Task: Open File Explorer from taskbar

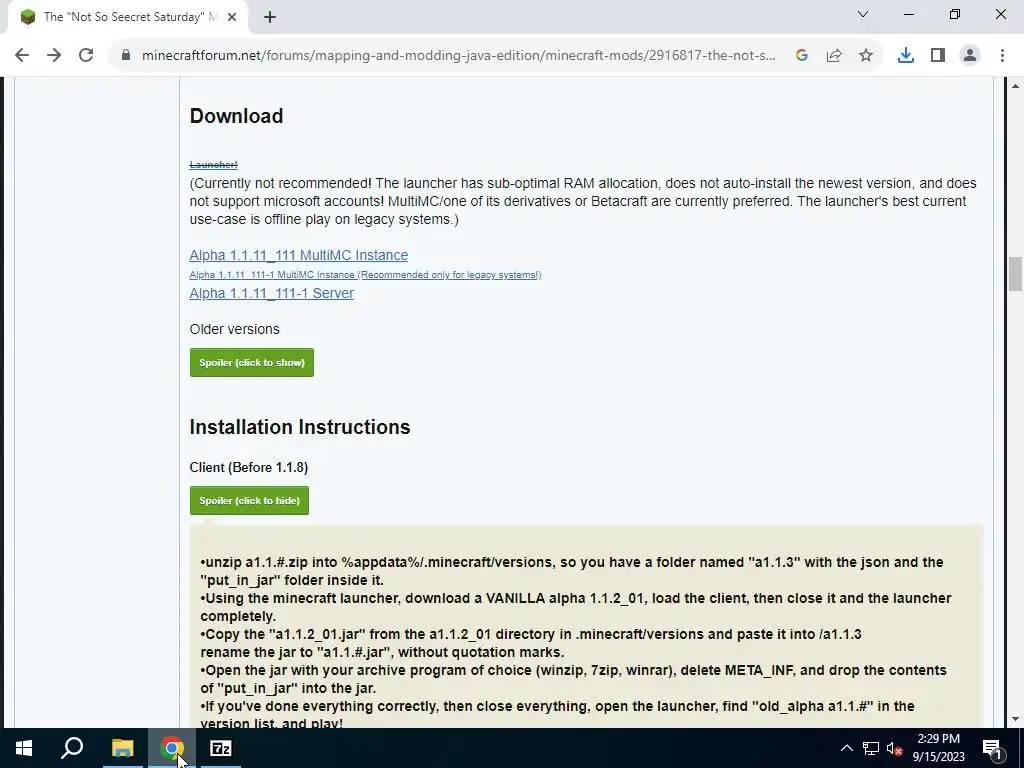Action: point(122,748)
